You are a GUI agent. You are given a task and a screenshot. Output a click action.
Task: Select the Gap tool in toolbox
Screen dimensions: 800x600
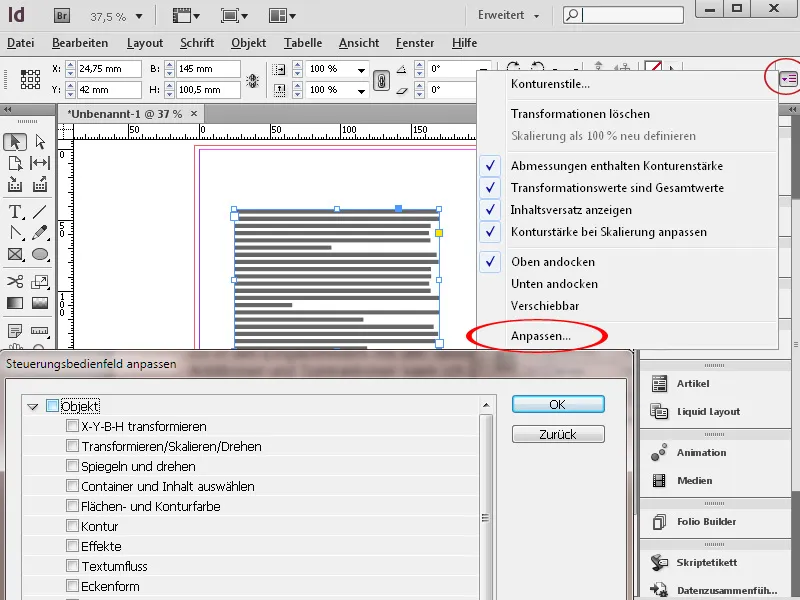(x=40, y=163)
